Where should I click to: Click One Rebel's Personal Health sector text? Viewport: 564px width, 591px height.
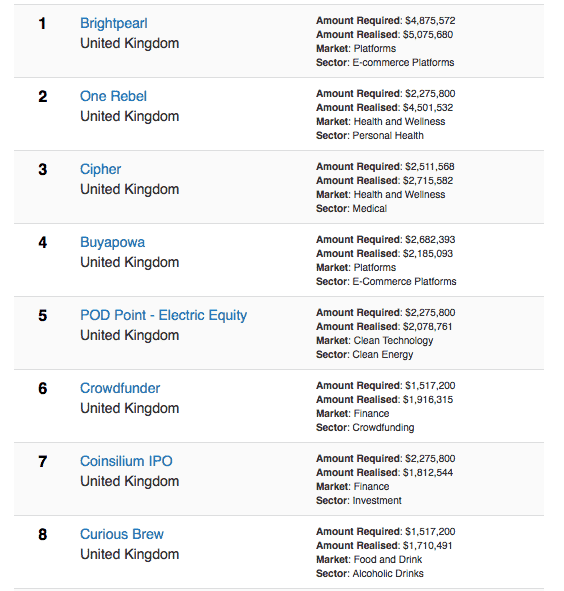388,136
